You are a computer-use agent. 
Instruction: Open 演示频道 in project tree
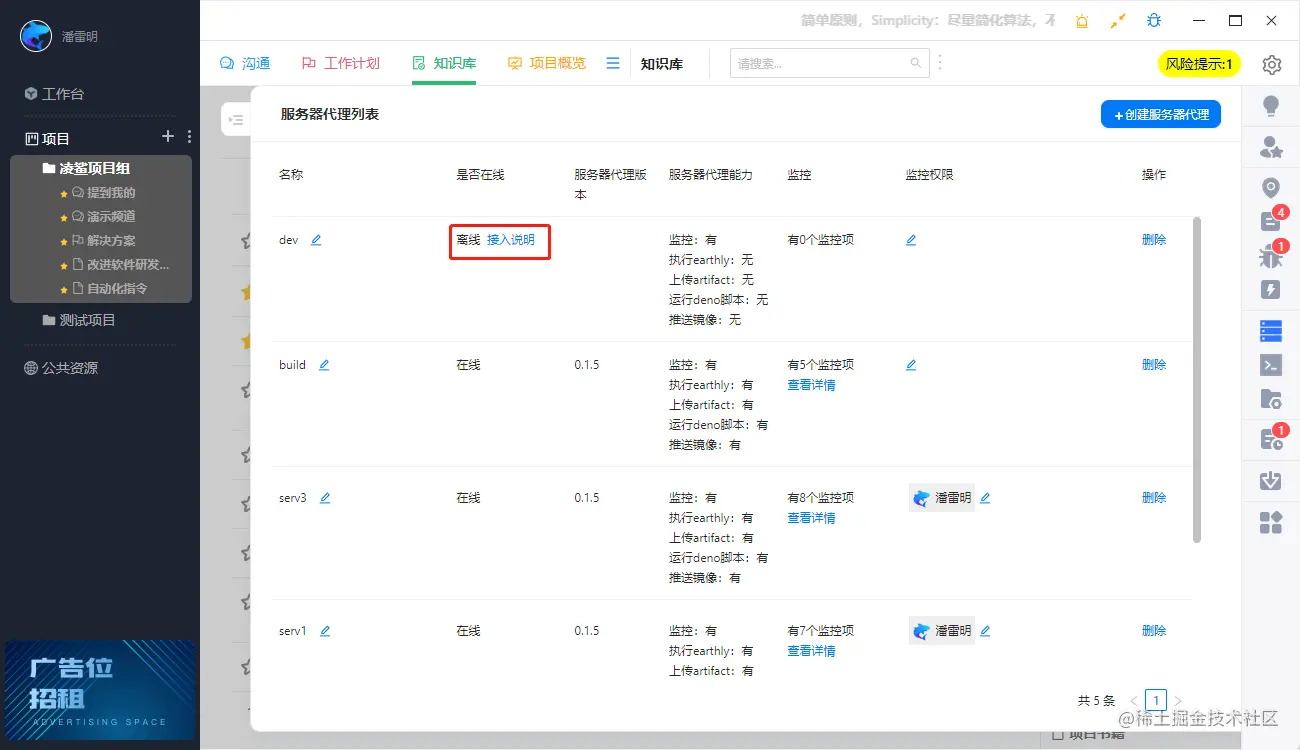103,217
